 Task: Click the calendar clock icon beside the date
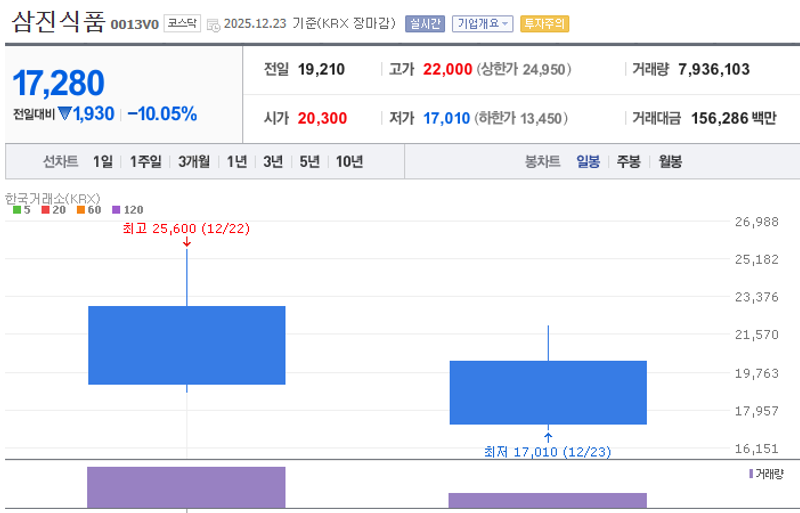pyautogui.click(x=213, y=25)
